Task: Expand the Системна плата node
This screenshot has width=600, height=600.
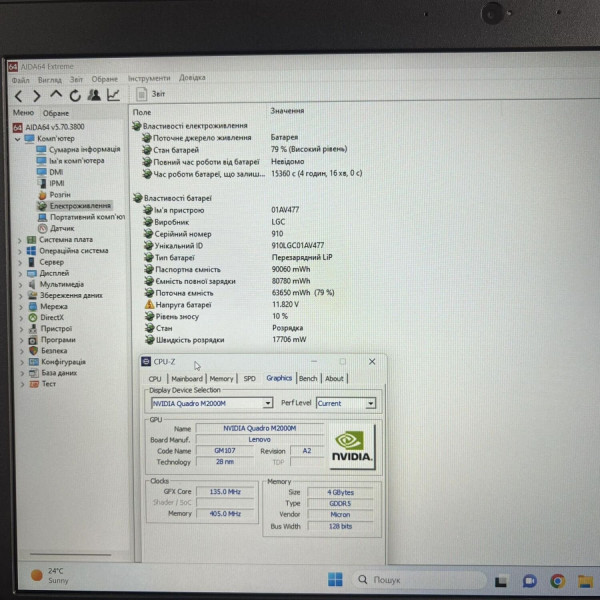Action: [20, 241]
